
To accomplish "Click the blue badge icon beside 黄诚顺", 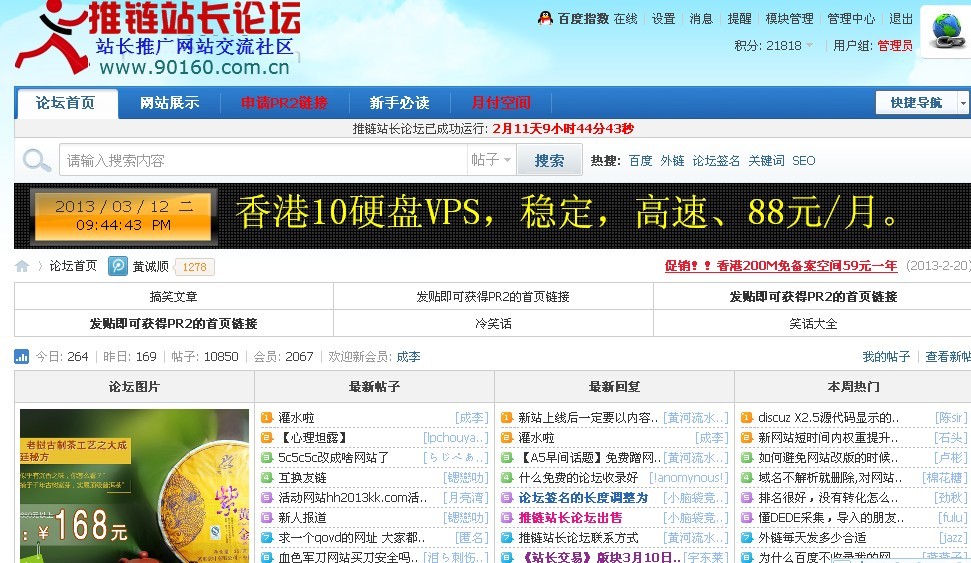I will (118, 266).
